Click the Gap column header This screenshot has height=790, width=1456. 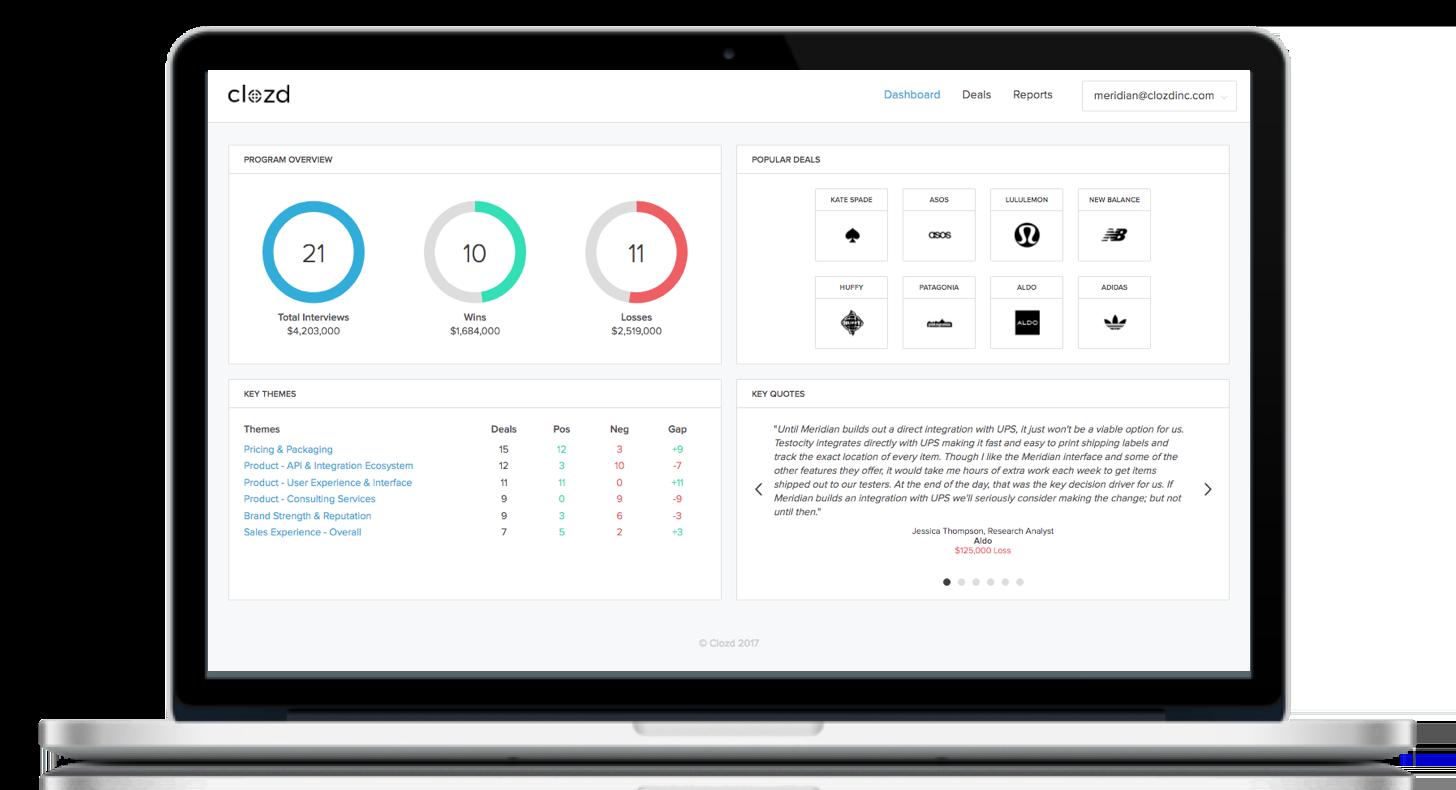pyautogui.click(x=677, y=429)
